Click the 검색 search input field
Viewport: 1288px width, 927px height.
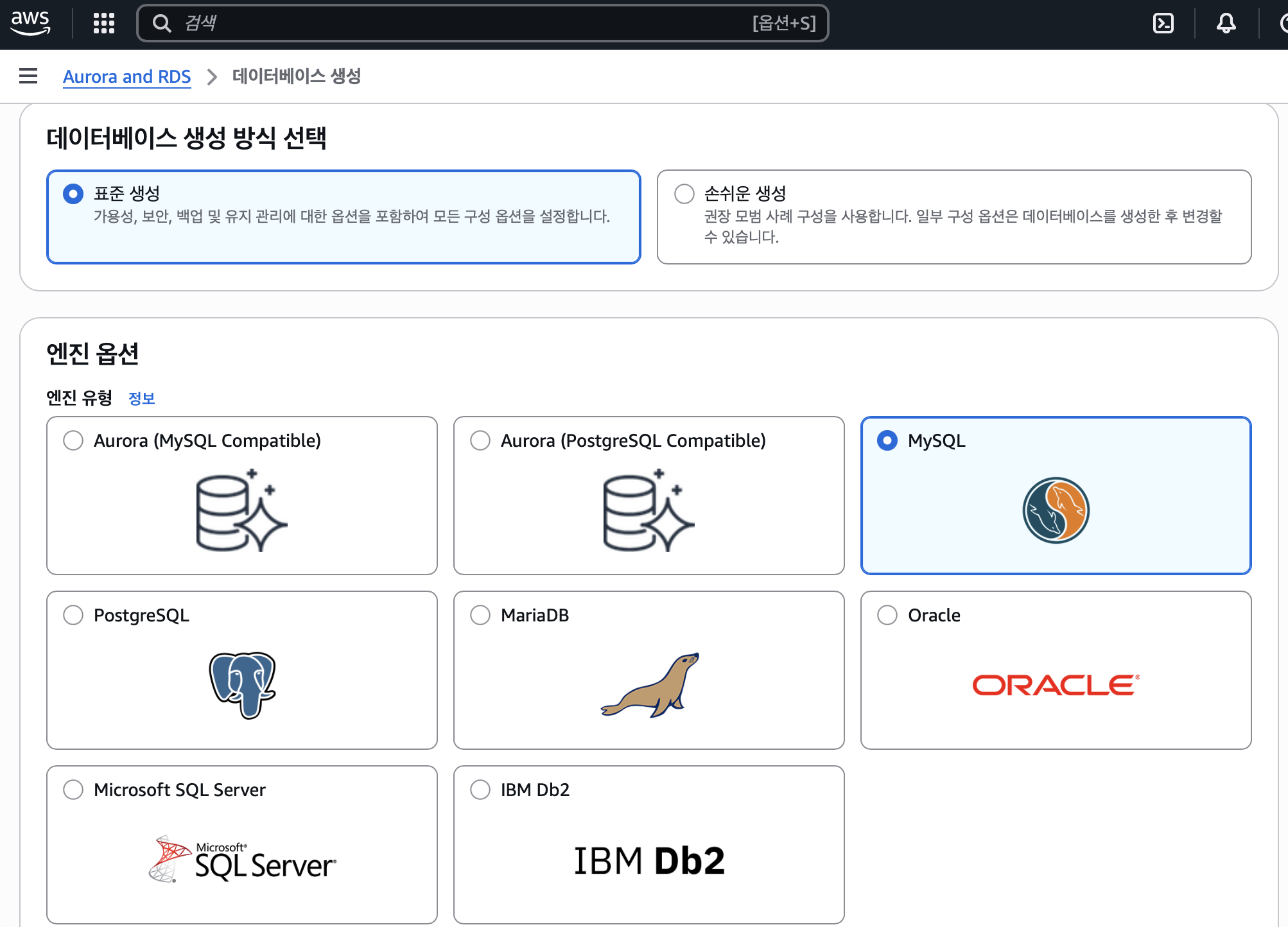coord(449,23)
